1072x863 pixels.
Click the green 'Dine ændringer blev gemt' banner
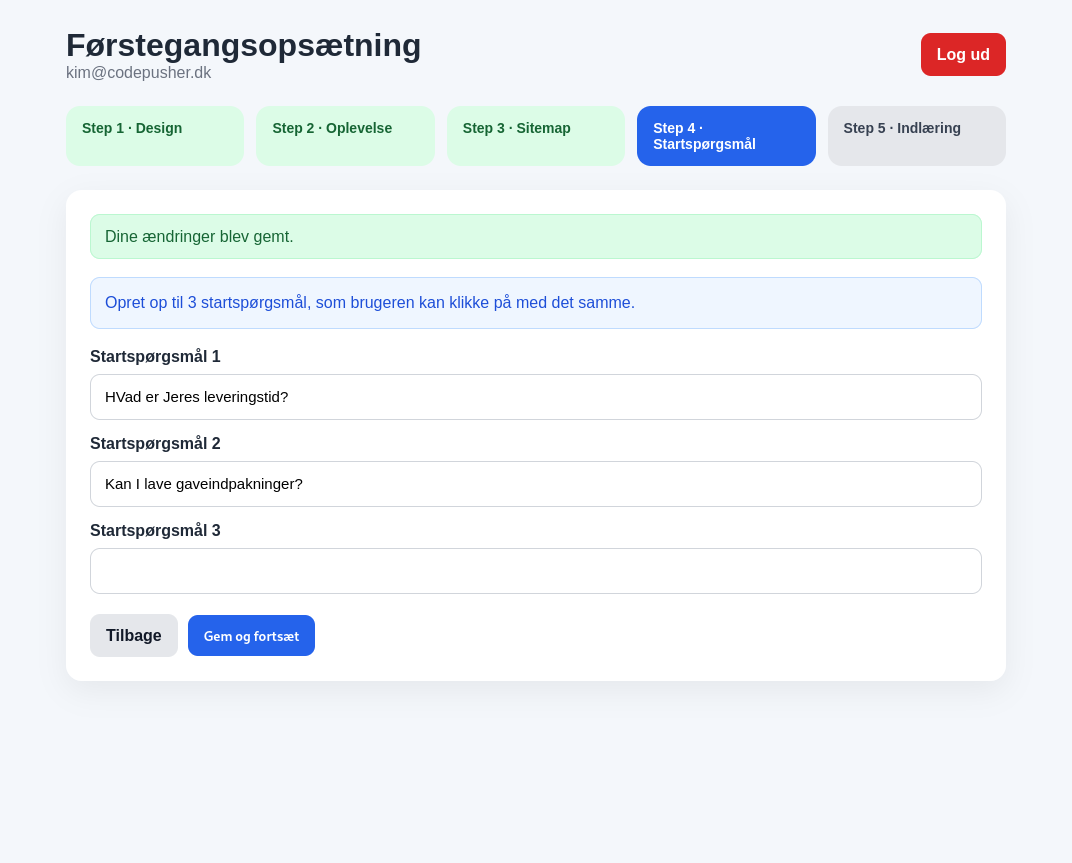[x=536, y=237]
